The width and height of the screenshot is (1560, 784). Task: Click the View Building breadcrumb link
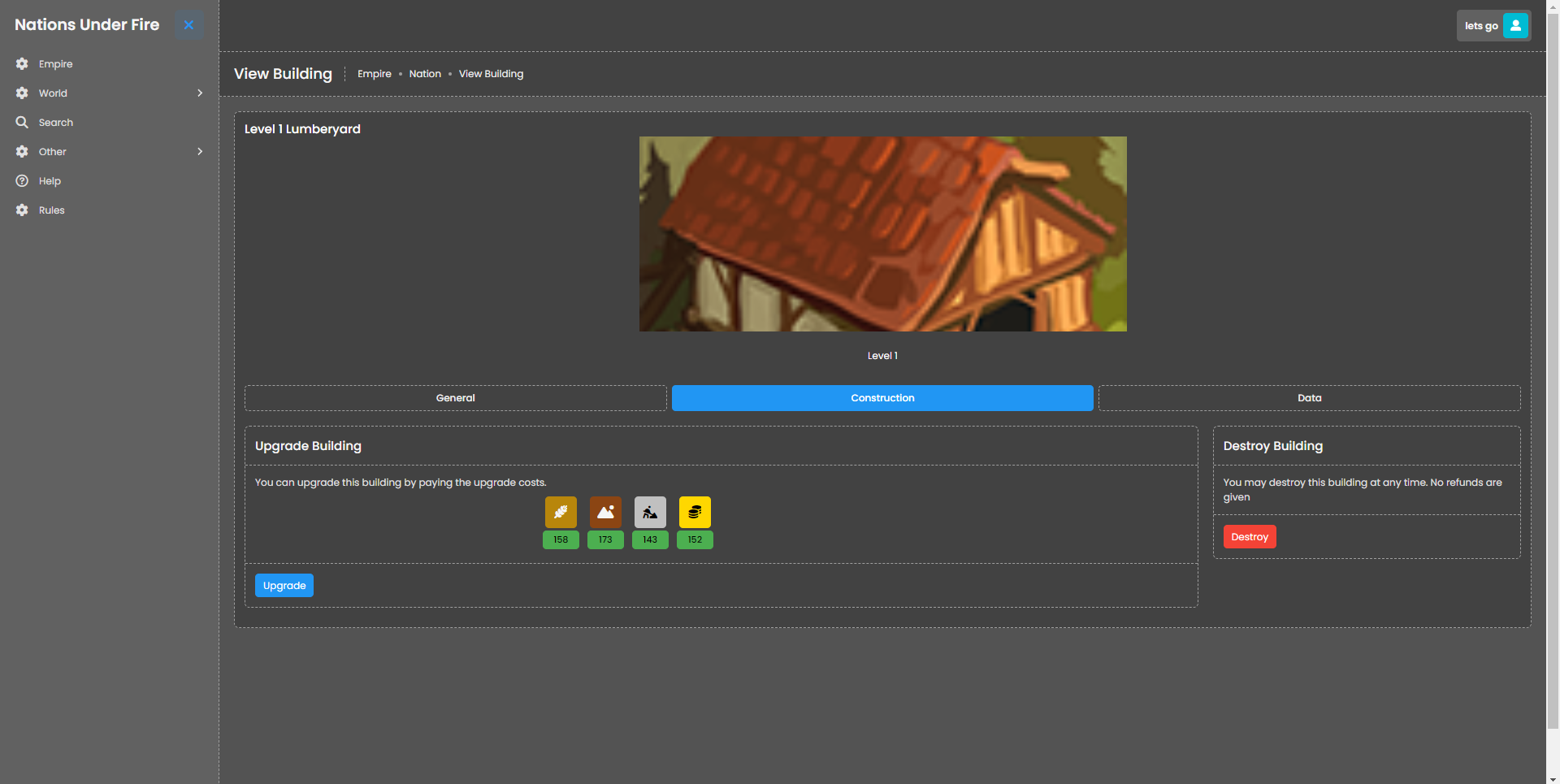point(491,74)
